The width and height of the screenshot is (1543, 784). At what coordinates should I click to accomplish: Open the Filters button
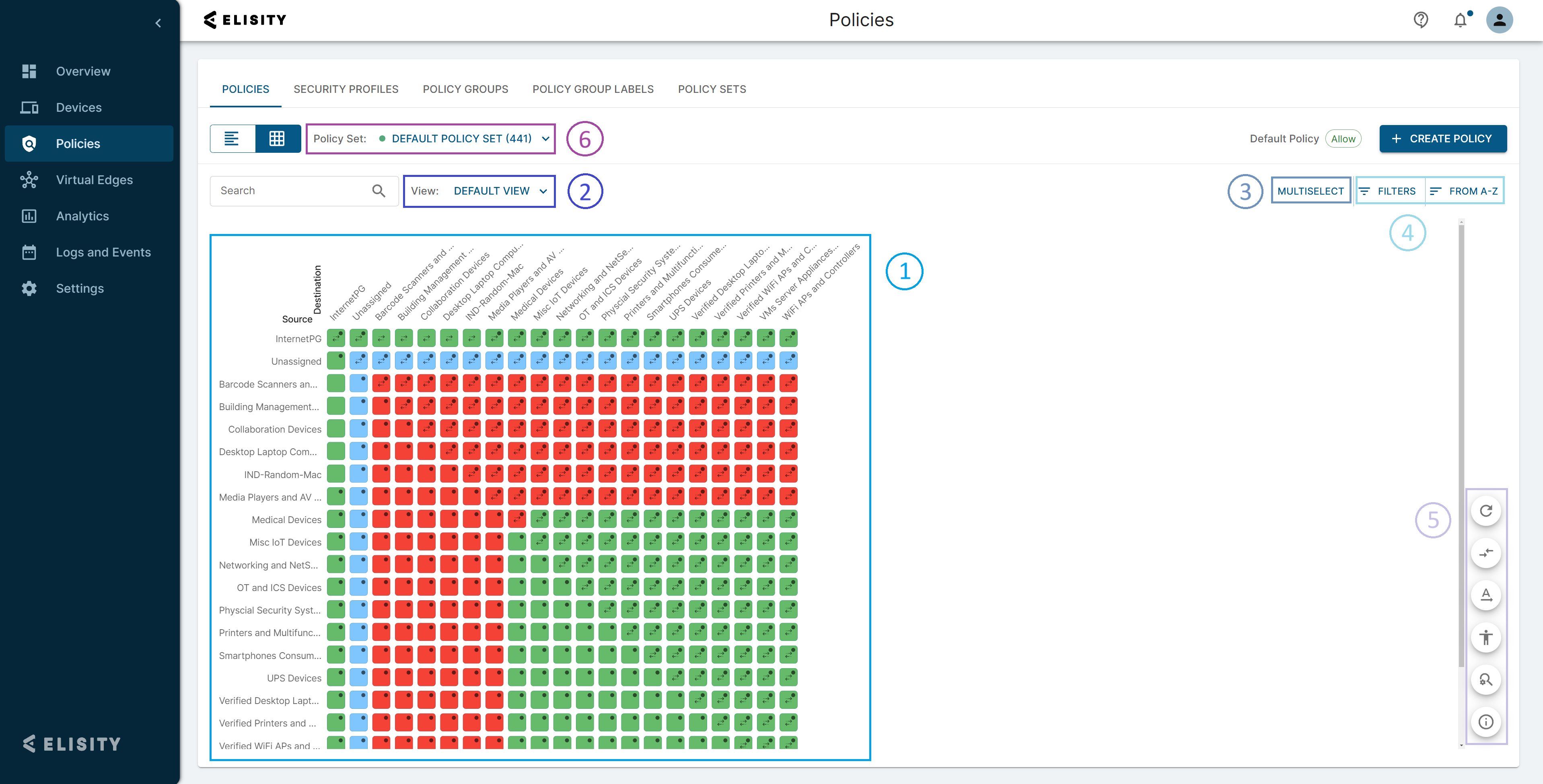point(1389,191)
